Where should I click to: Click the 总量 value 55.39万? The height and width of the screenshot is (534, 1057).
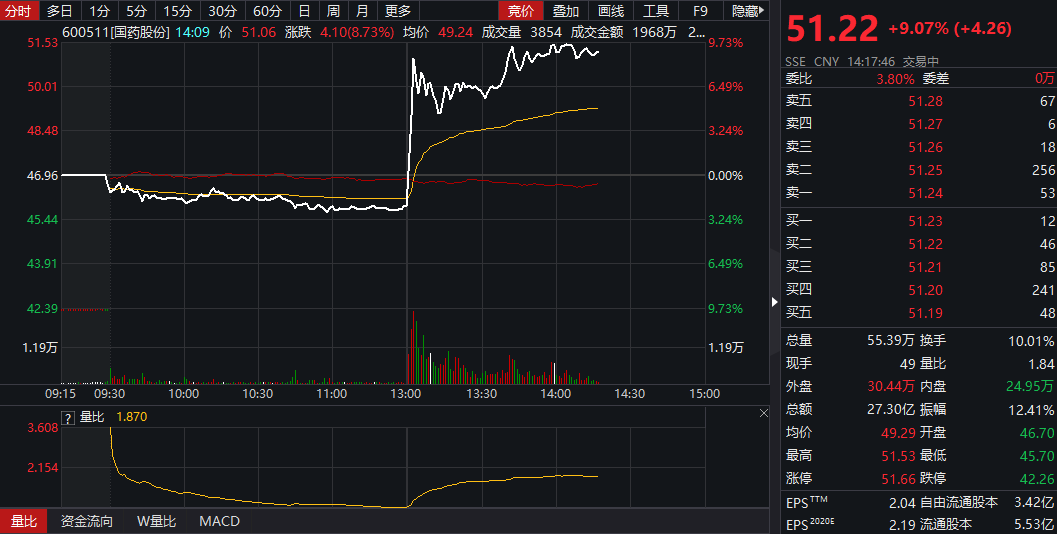890,340
